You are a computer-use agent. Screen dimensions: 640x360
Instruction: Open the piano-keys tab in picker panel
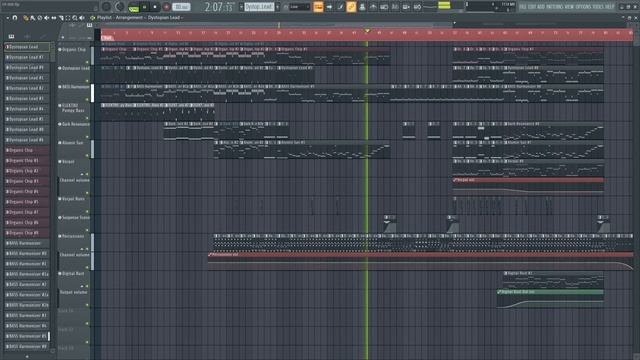click(11, 36)
